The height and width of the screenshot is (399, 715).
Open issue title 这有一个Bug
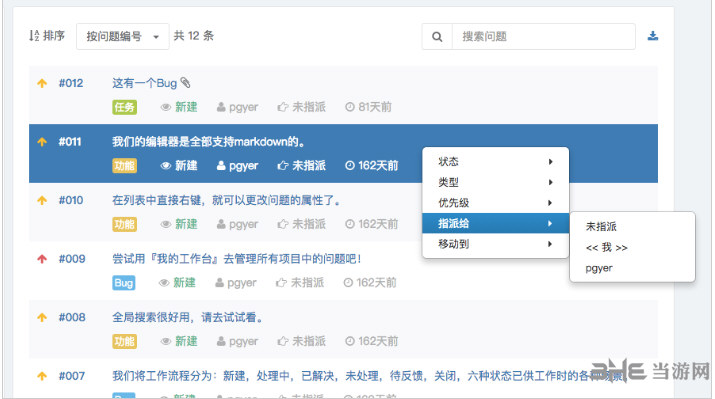pos(145,83)
